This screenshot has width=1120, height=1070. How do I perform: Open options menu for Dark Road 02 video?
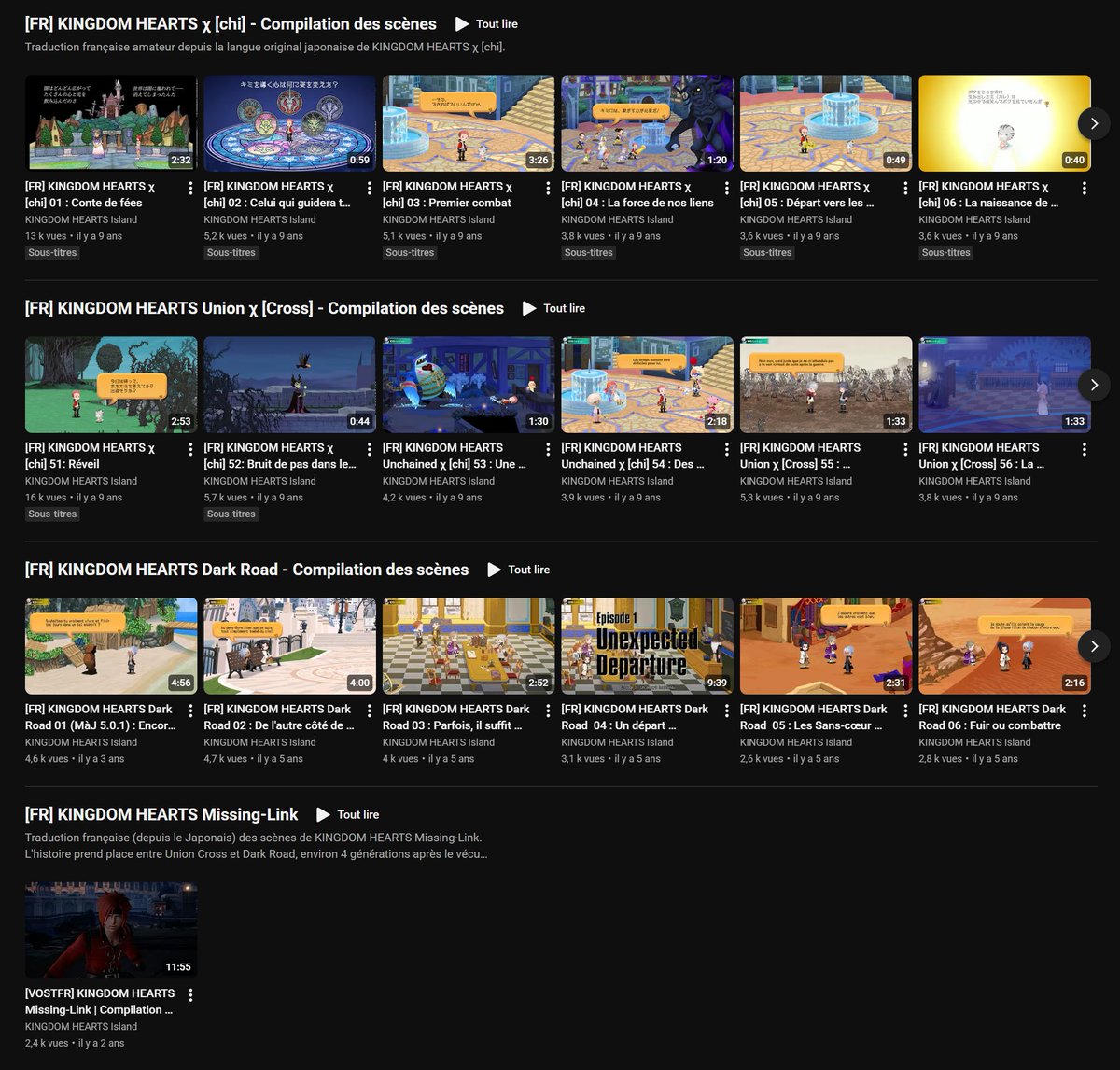tap(370, 711)
